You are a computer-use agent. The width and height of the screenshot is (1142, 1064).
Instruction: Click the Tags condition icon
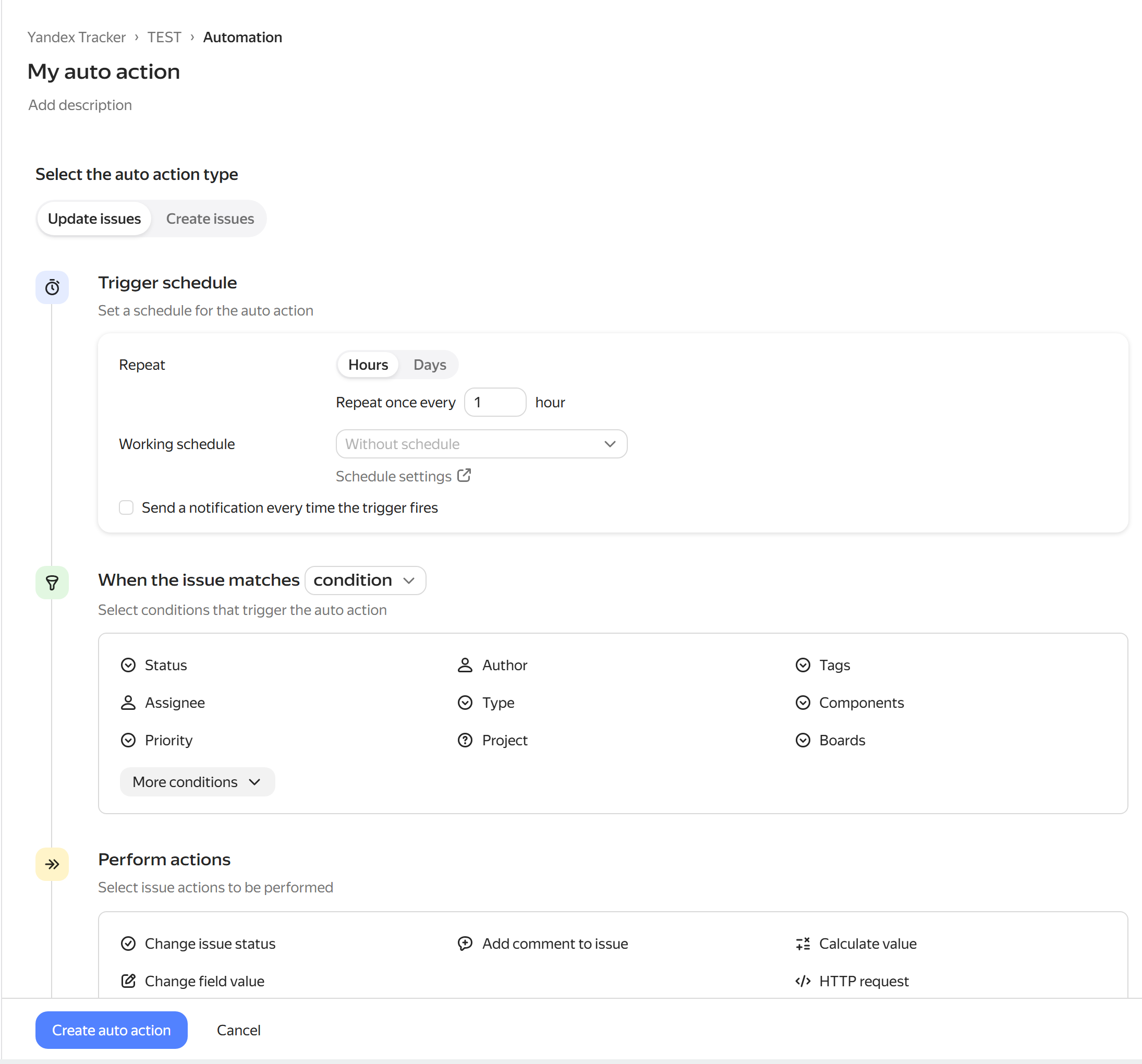coord(803,666)
